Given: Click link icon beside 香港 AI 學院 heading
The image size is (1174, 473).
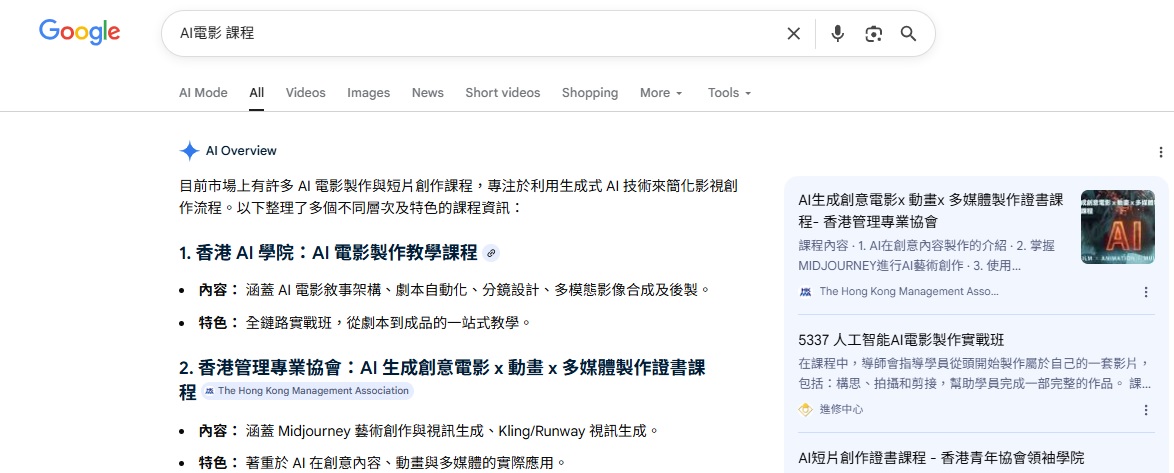Looking at the screenshot, I should [x=491, y=253].
